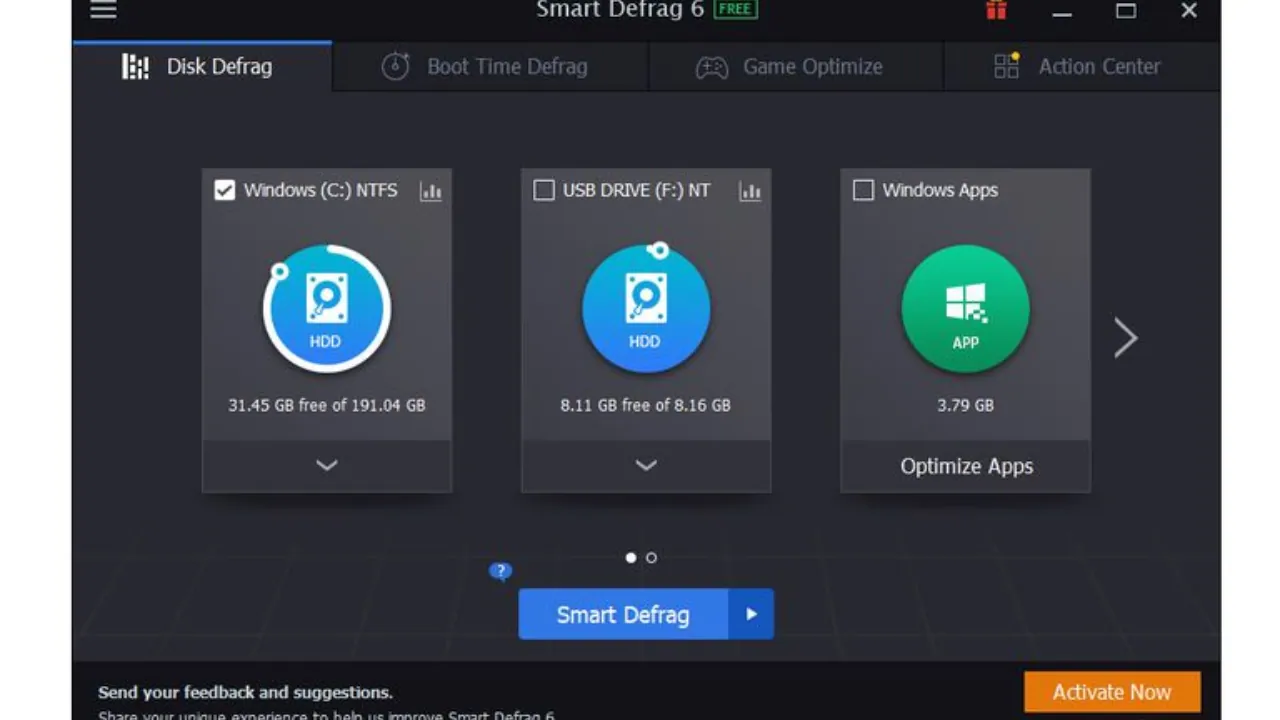Image resolution: width=1280 pixels, height=720 pixels.
Task: Click the green FREE badge
Action: click(735, 10)
